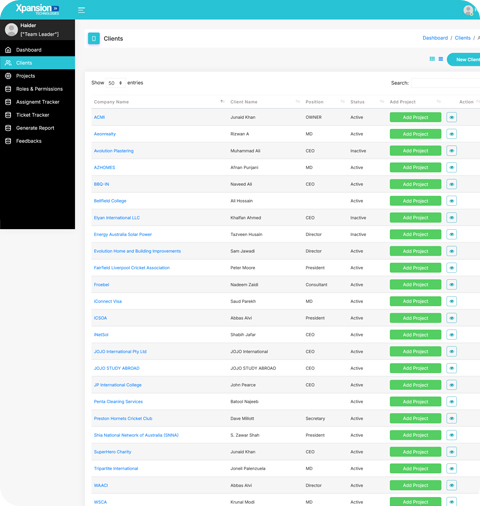Image resolution: width=480 pixels, height=506 pixels.
Task: Open the ACMI company link
Action: (x=99, y=117)
